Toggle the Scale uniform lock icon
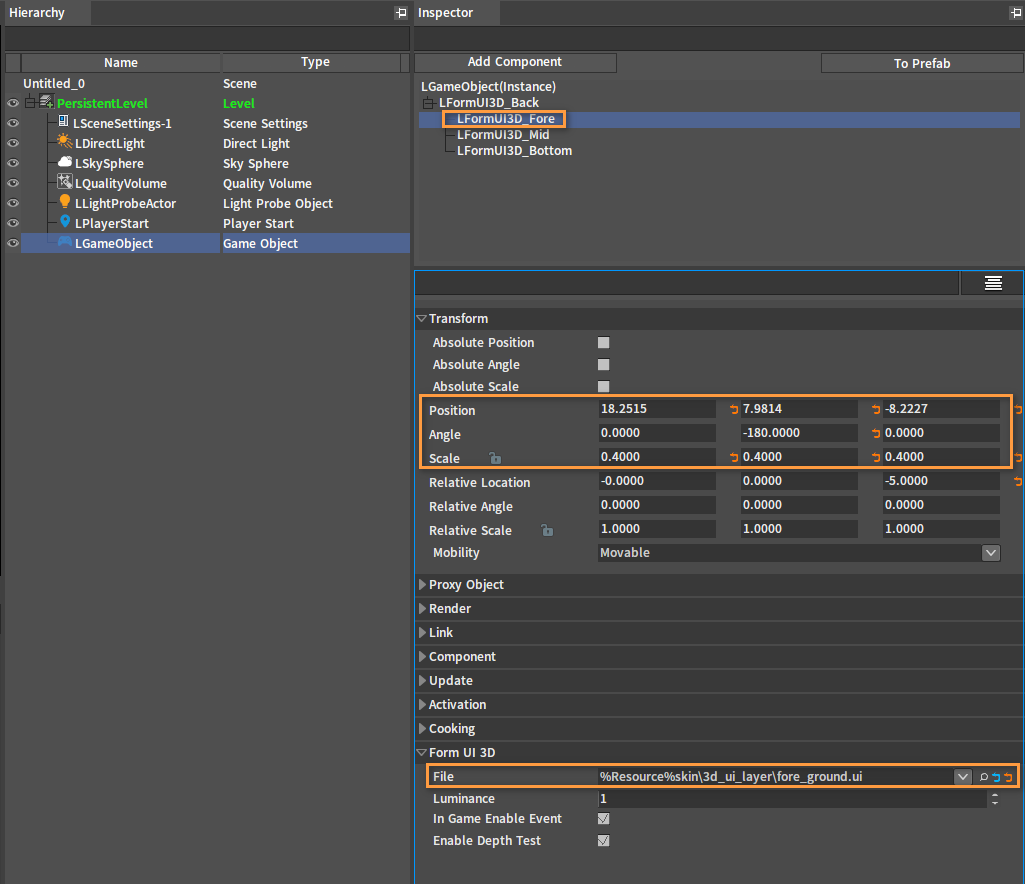1025x884 pixels. point(496,458)
